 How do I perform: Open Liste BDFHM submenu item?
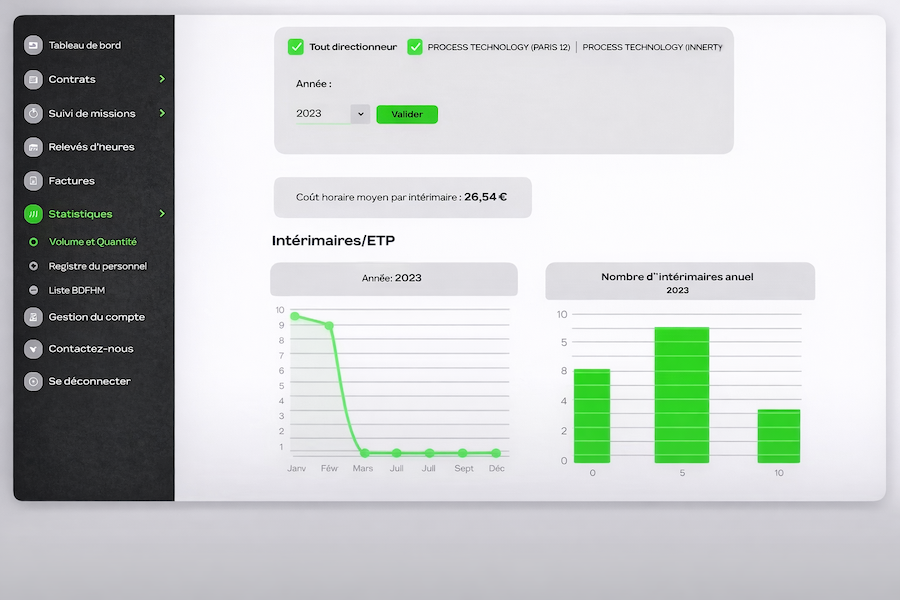point(76,290)
